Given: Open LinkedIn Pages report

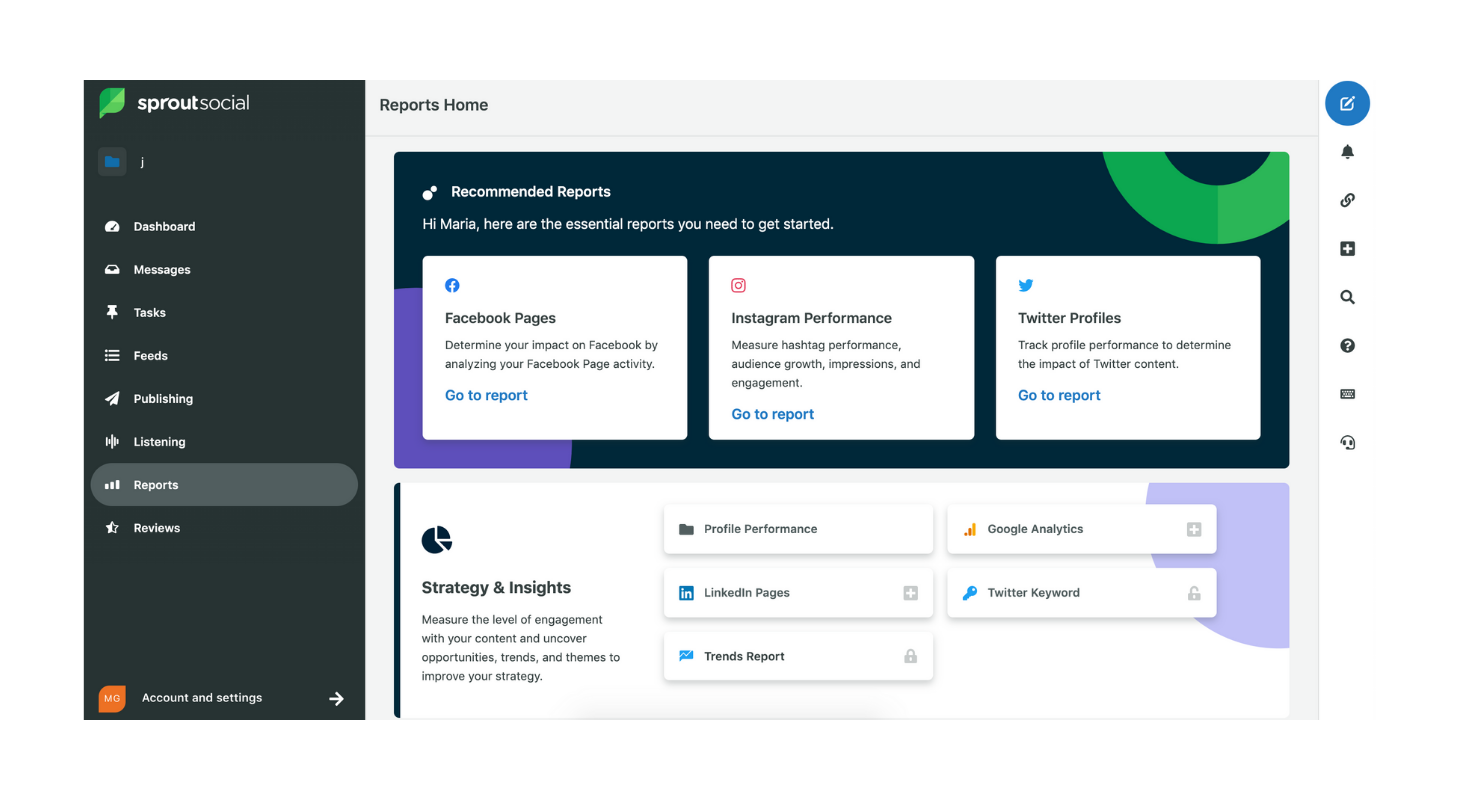Looking at the screenshot, I should (798, 593).
